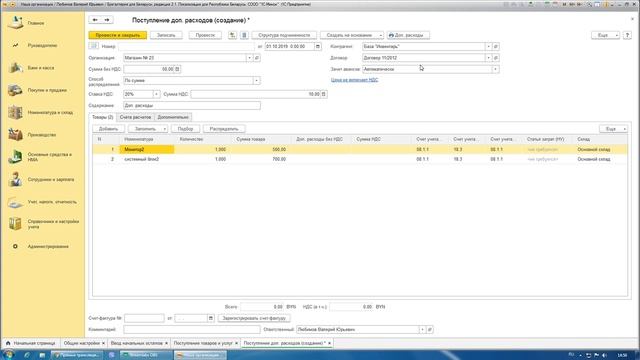Viewport: 640px width, 360px height.
Task: Open the Номенклатура и склад section
Action: [50, 112]
